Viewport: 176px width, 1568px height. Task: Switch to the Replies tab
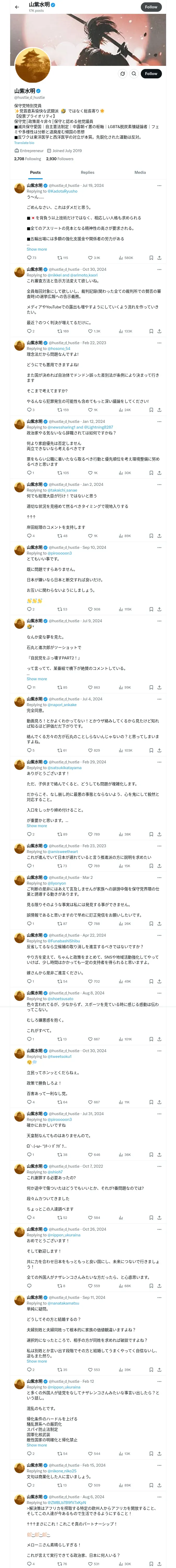pos(87,172)
